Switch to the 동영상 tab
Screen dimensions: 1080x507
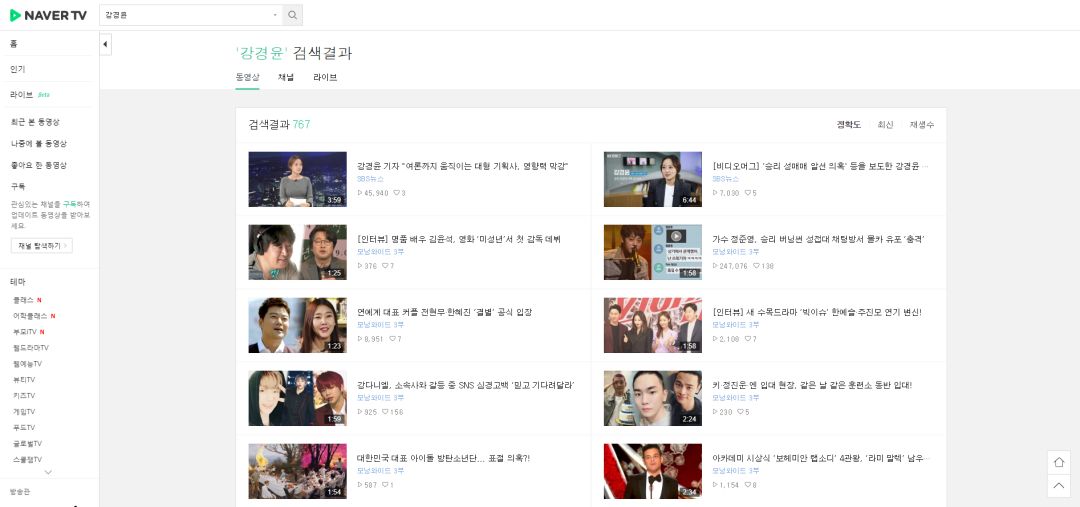(247, 77)
